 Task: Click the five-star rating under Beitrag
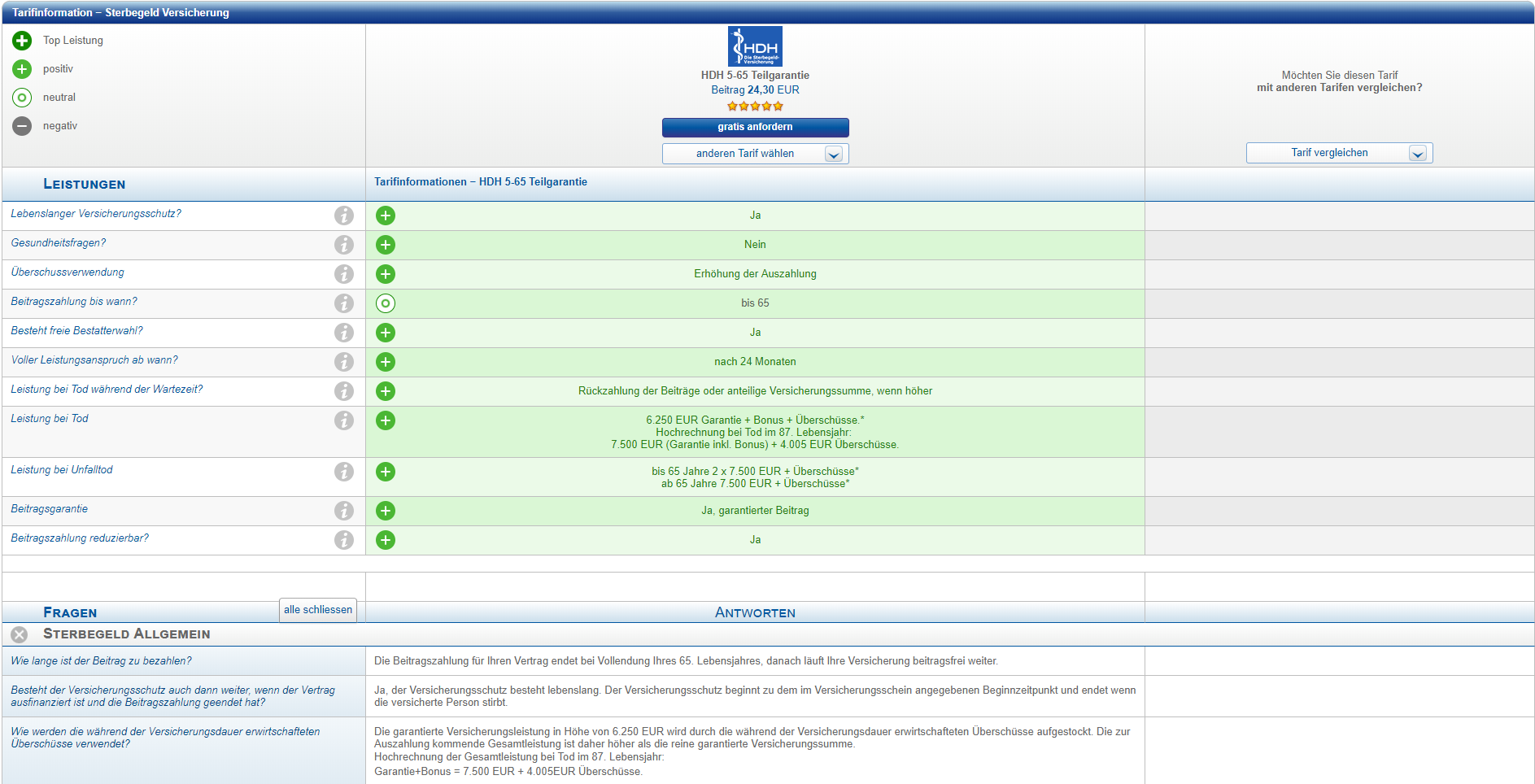point(754,107)
